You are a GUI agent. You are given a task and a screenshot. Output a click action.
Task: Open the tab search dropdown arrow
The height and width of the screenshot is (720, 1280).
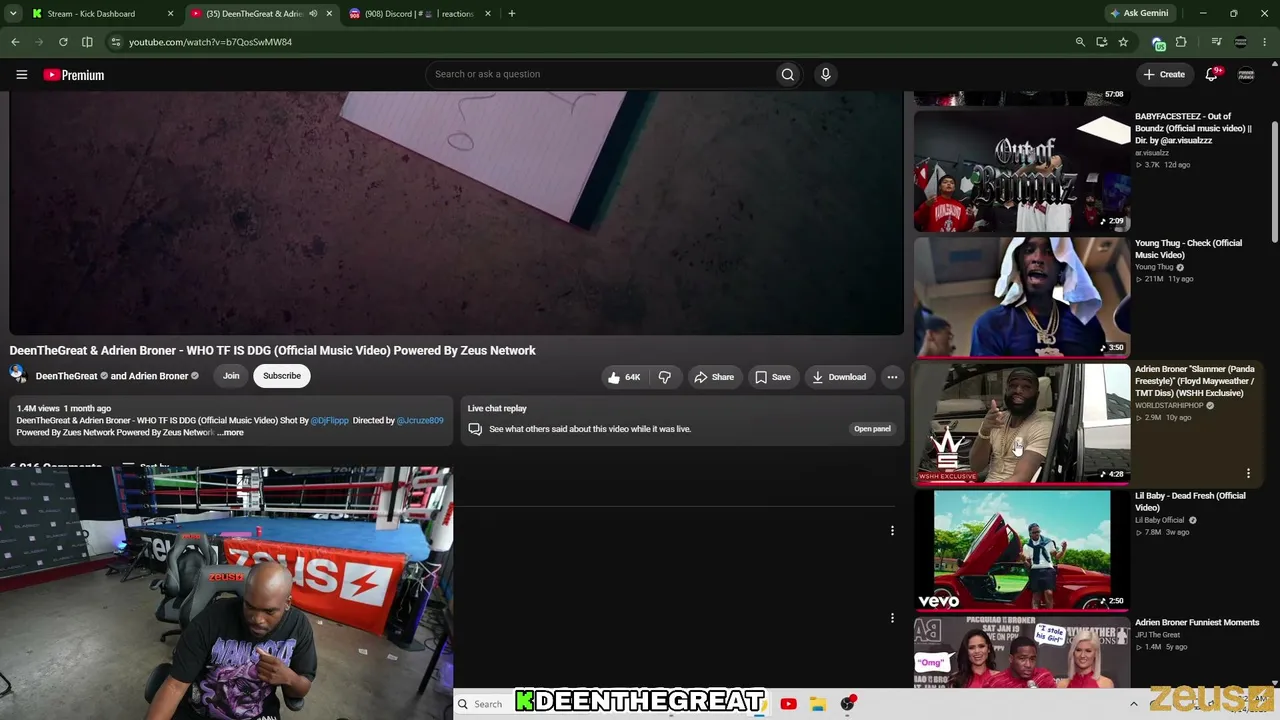click(x=12, y=14)
